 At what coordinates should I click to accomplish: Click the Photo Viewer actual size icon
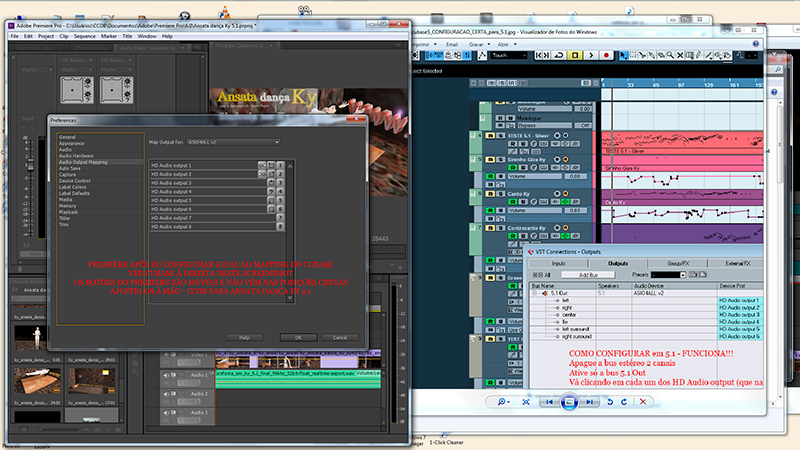point(526,401)
